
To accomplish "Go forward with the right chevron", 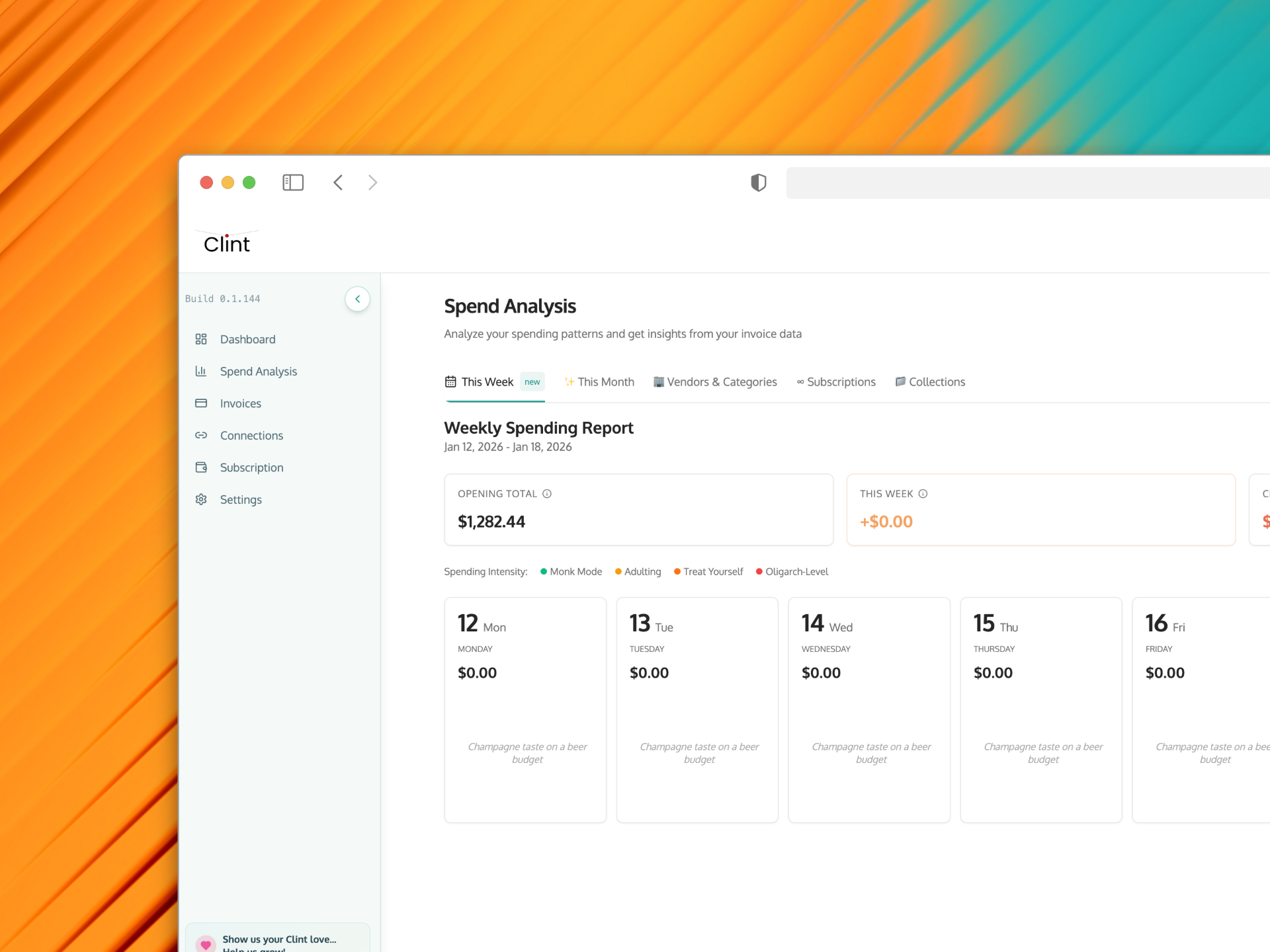I will 372,182.
